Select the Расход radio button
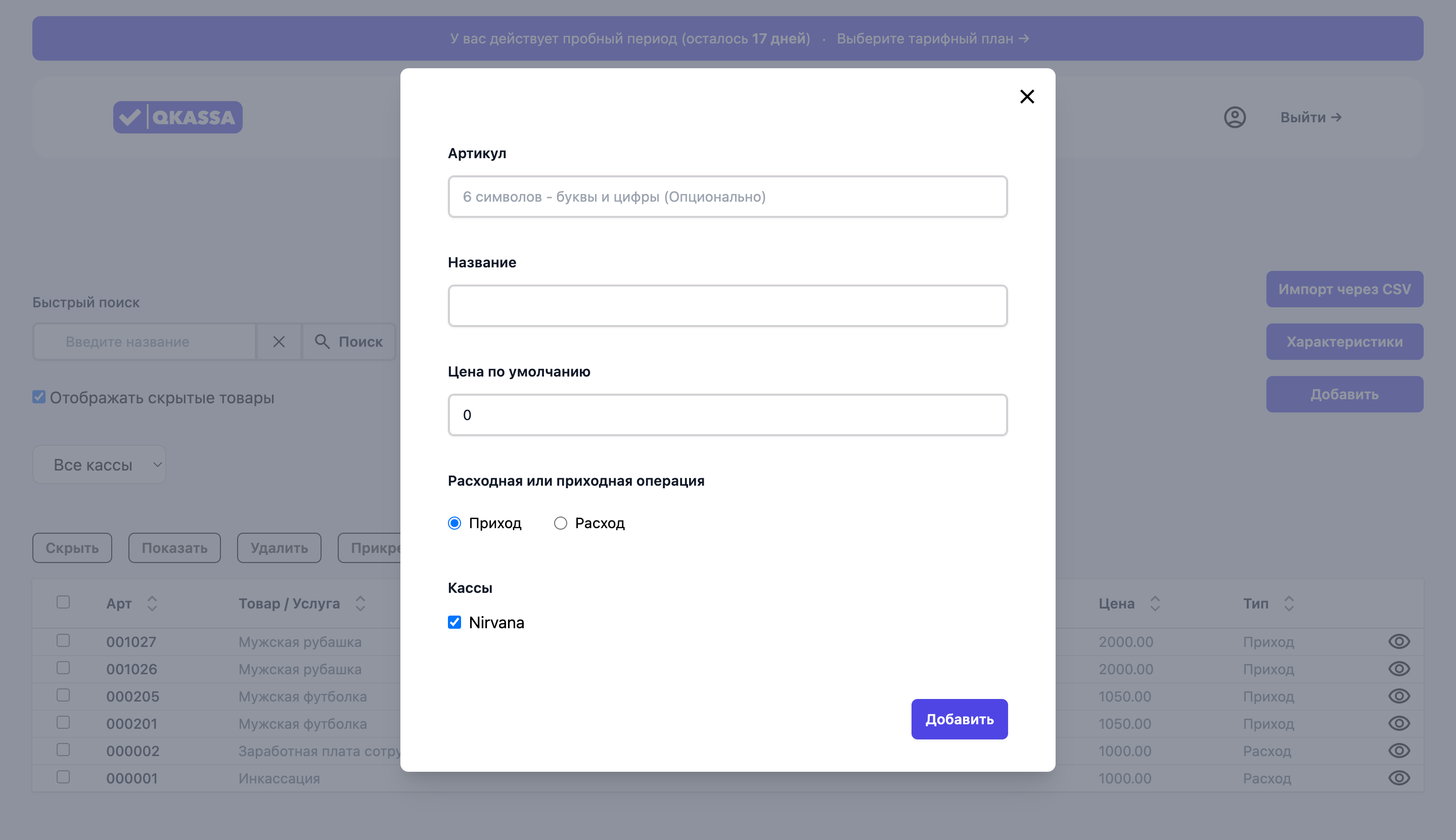The width and height of the screenshot is (1456, 840). click(x=560, y=523)
